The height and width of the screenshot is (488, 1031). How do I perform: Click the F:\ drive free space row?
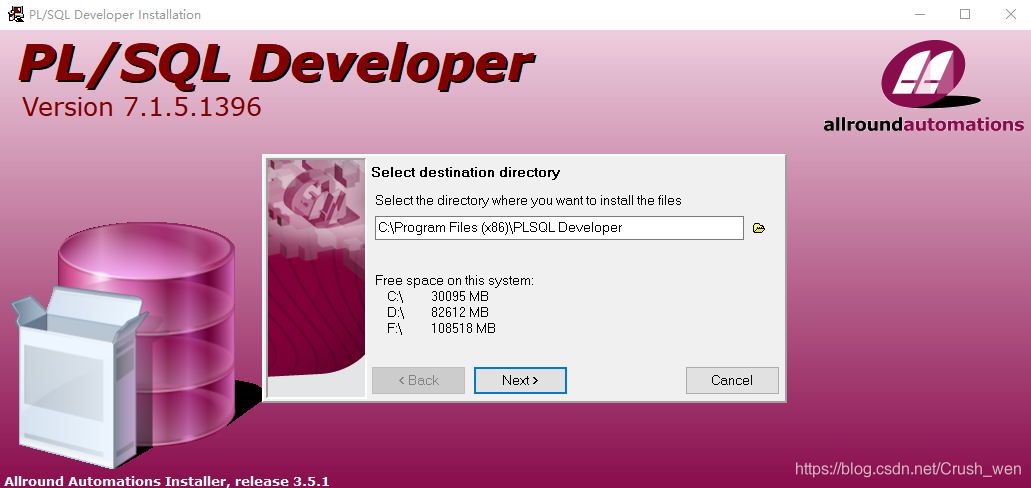(441, 328)
